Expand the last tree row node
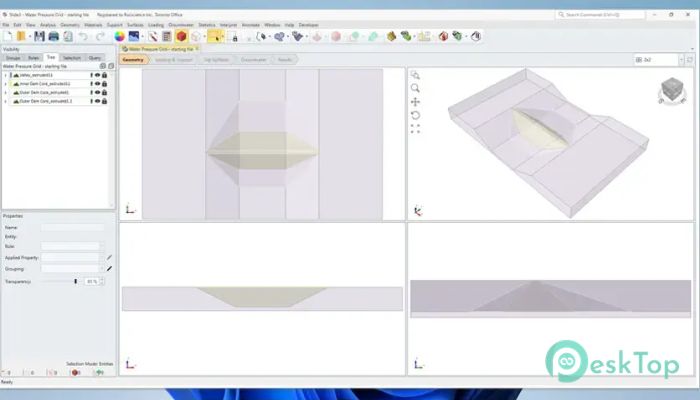This screenshot has height=400, width=700. [5, 101]
